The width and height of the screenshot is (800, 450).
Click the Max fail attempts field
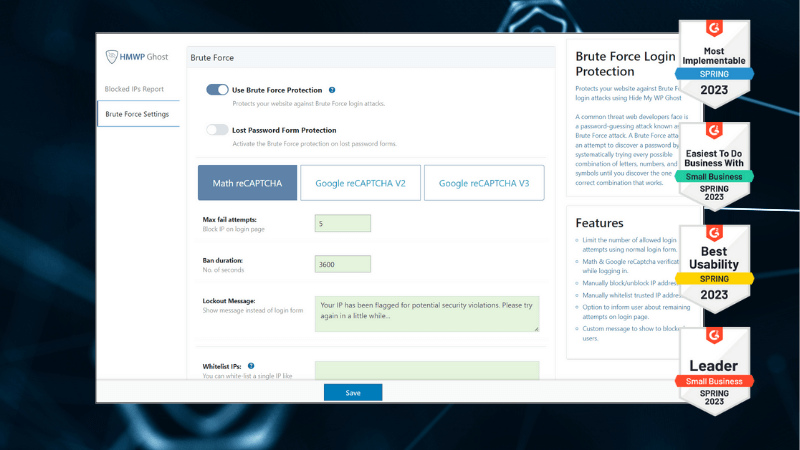point(342,223)
